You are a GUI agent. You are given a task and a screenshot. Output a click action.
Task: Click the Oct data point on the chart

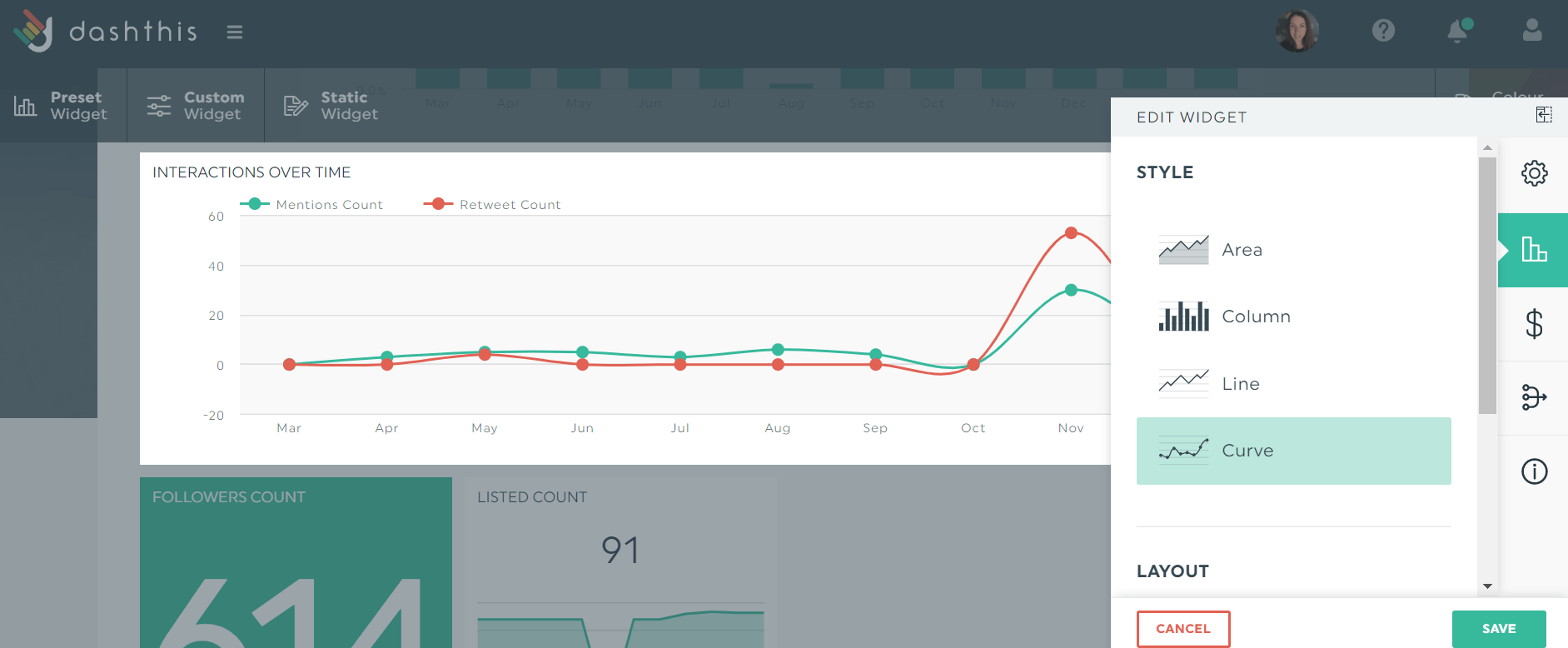tap(973, 365)
